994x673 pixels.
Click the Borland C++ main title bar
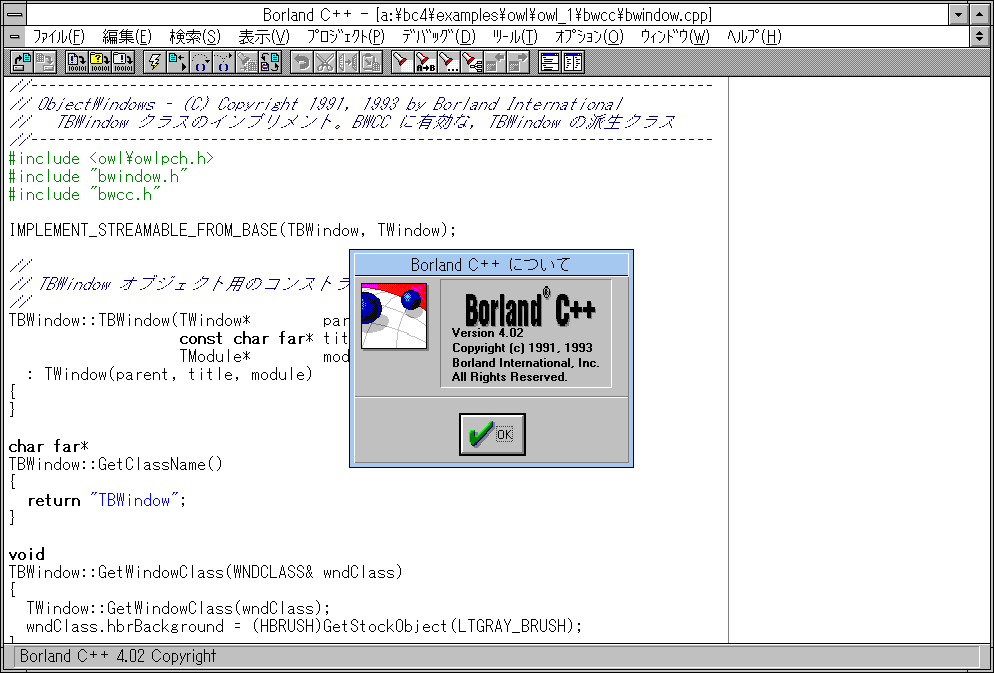[487, 14]
